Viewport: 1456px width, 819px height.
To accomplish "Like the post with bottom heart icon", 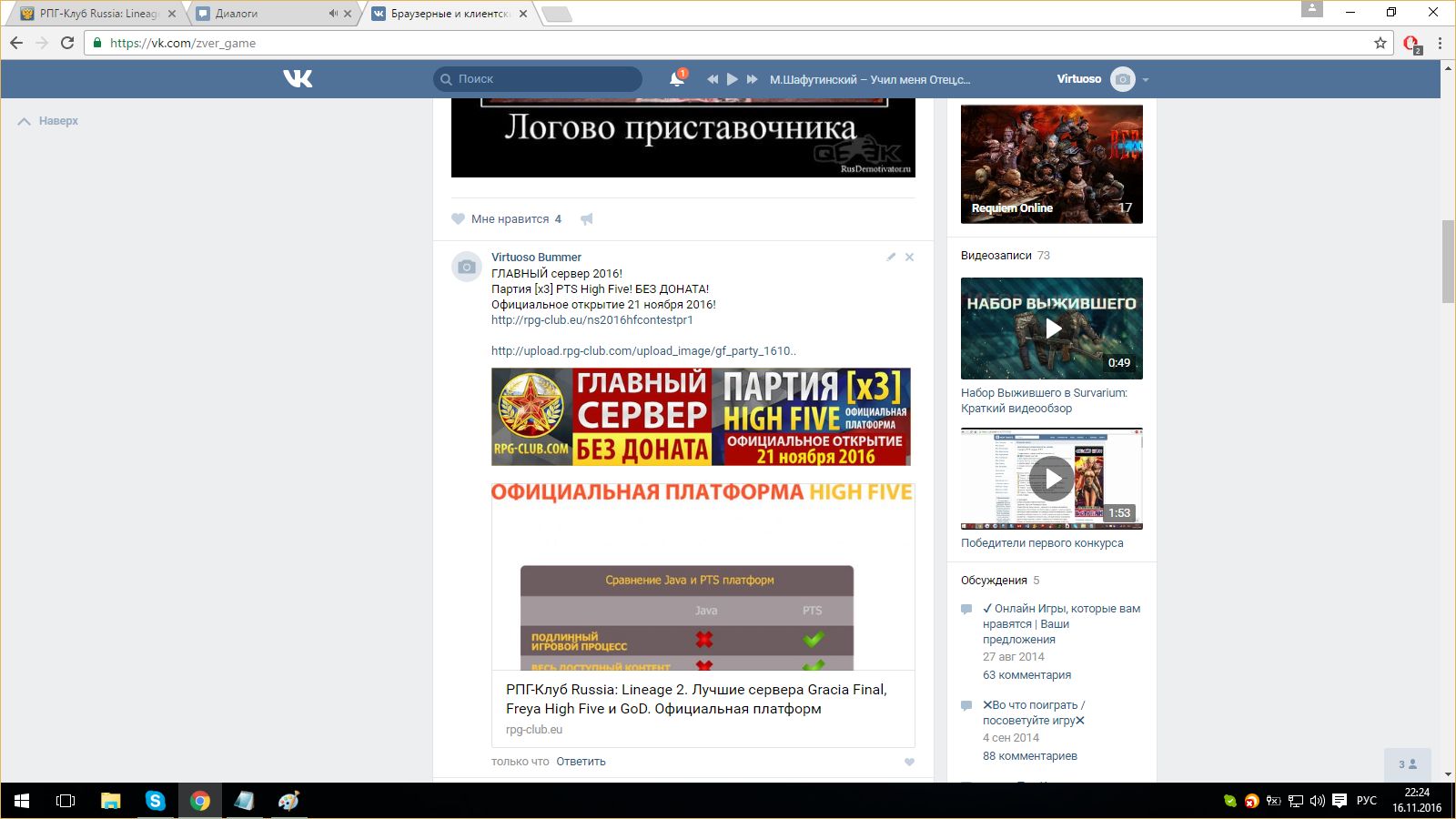I will 909,763.
